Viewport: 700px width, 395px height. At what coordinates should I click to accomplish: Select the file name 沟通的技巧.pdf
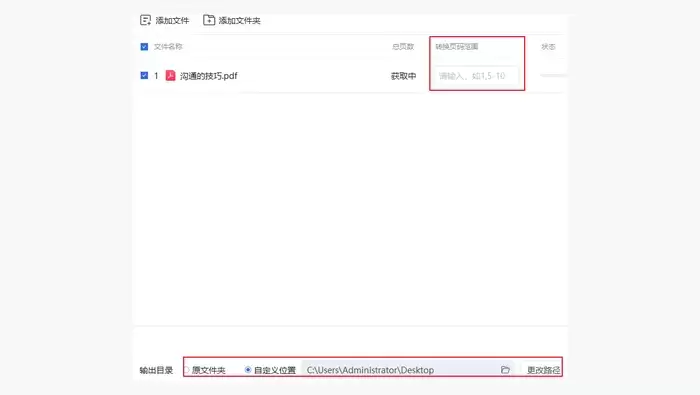tap(208, 76)
